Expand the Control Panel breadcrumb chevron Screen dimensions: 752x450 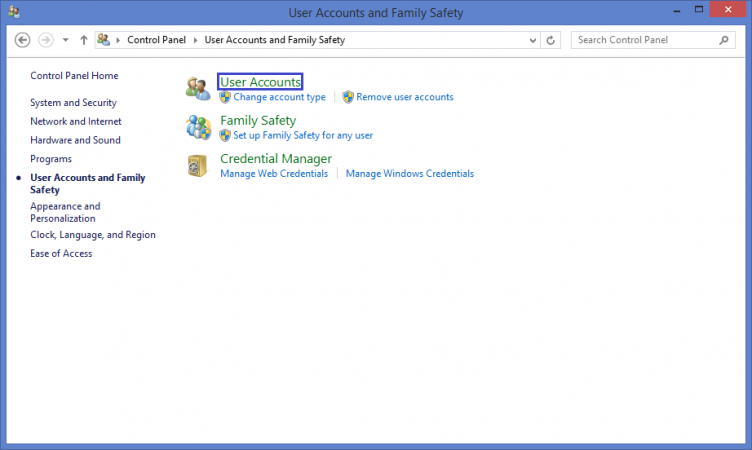tap(195, 40)
